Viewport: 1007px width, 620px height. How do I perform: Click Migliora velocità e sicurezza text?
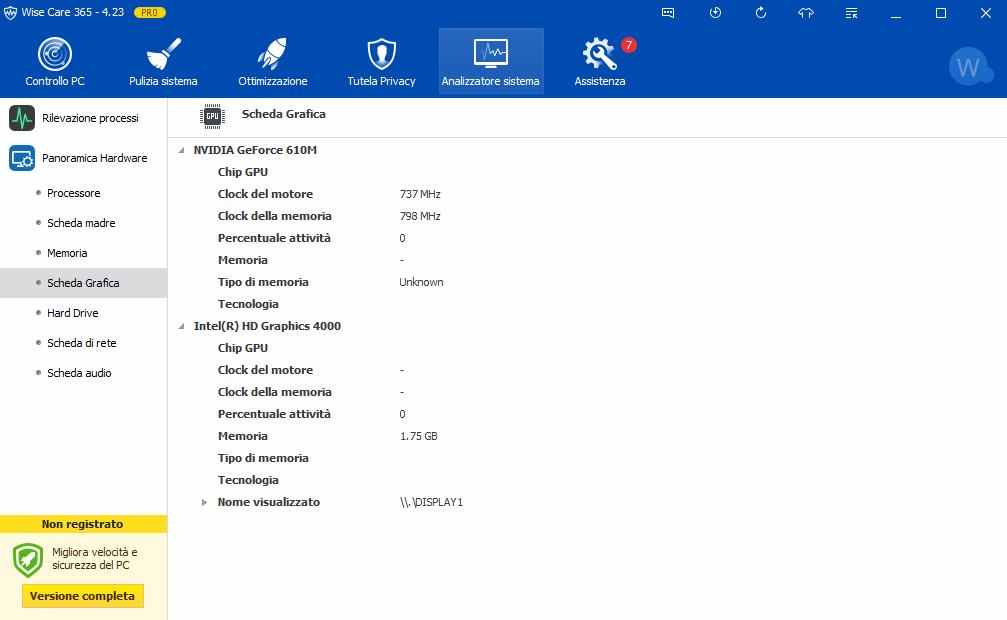pyautogui.click(x=94, y=558)
